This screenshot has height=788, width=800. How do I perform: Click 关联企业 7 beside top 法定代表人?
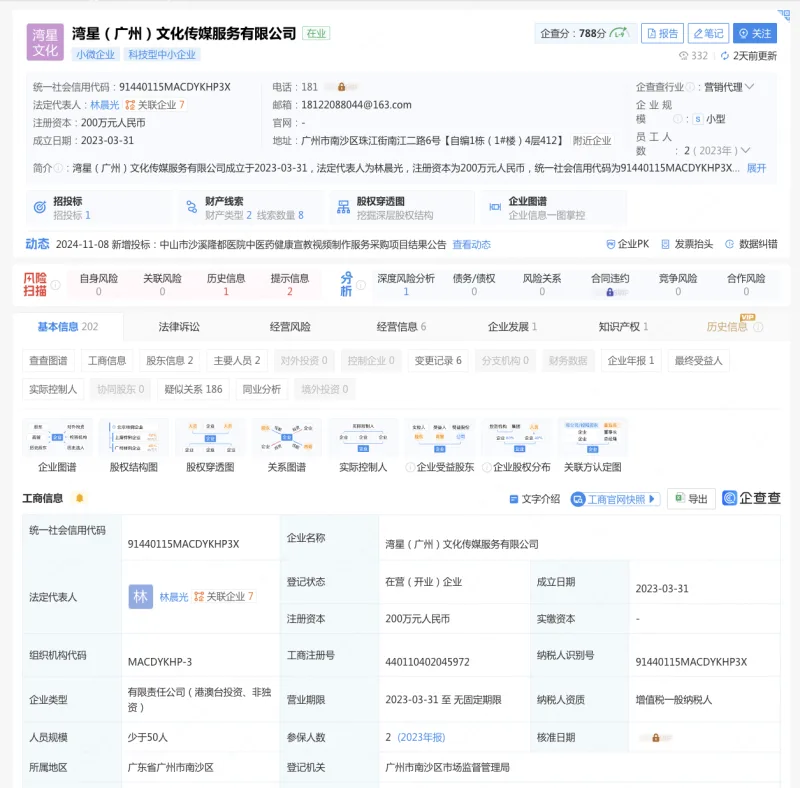pos(155,105)
